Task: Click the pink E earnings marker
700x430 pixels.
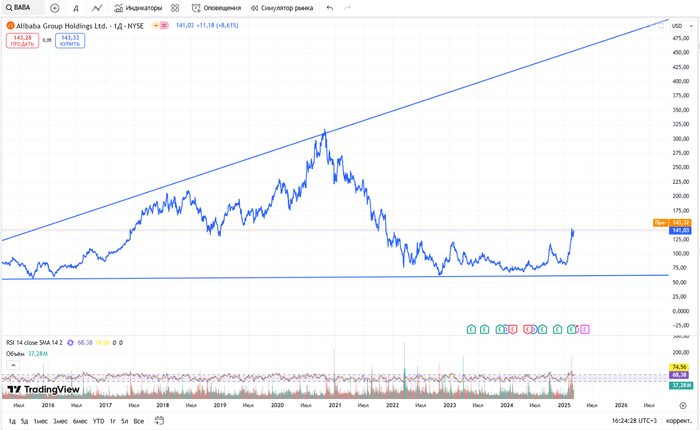Action: pyautogui.click(x=585, y=330)
